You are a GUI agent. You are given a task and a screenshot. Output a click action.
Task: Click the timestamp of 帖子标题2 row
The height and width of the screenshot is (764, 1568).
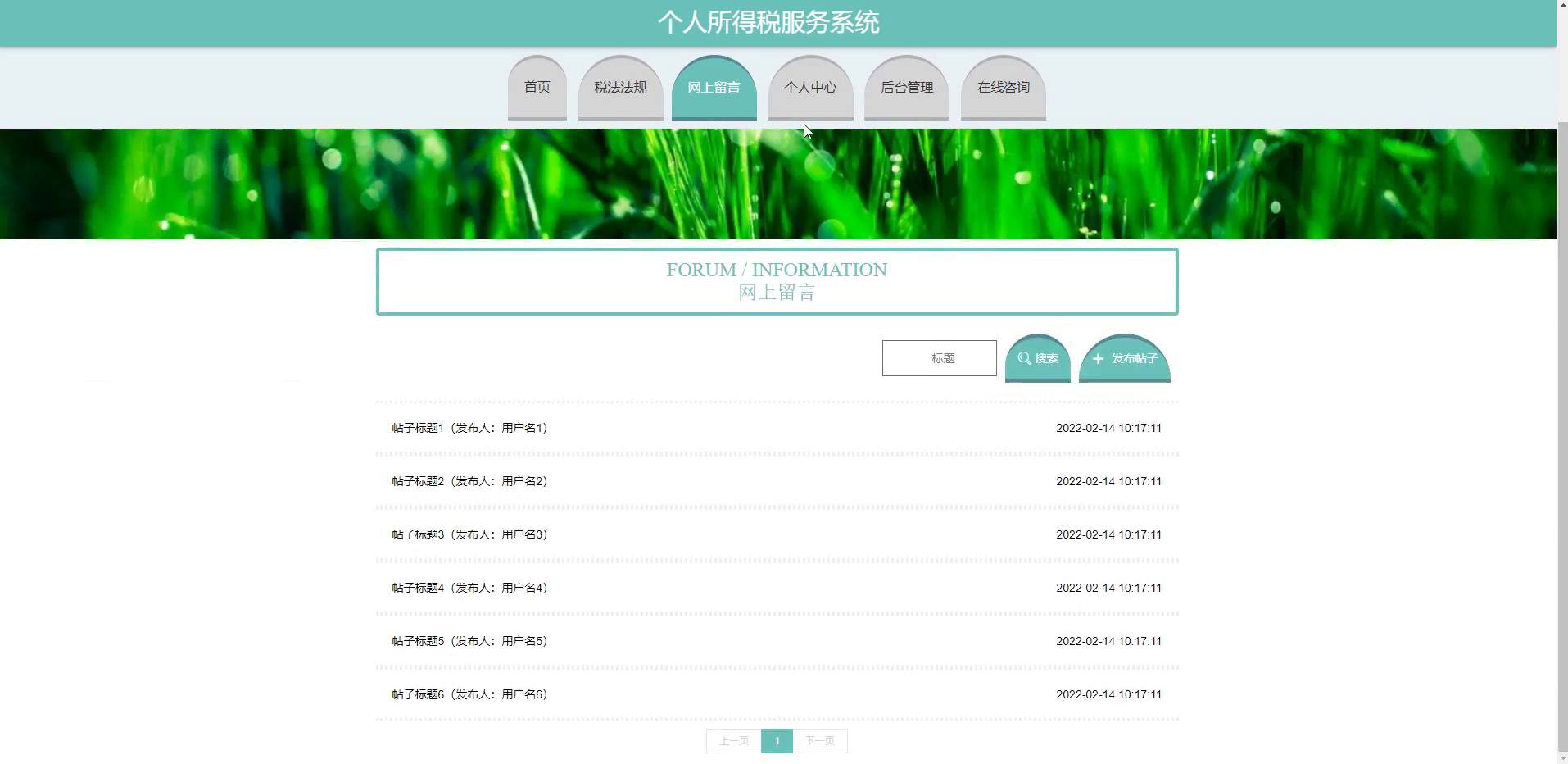pyautogui.click(x=1108, y=481)
